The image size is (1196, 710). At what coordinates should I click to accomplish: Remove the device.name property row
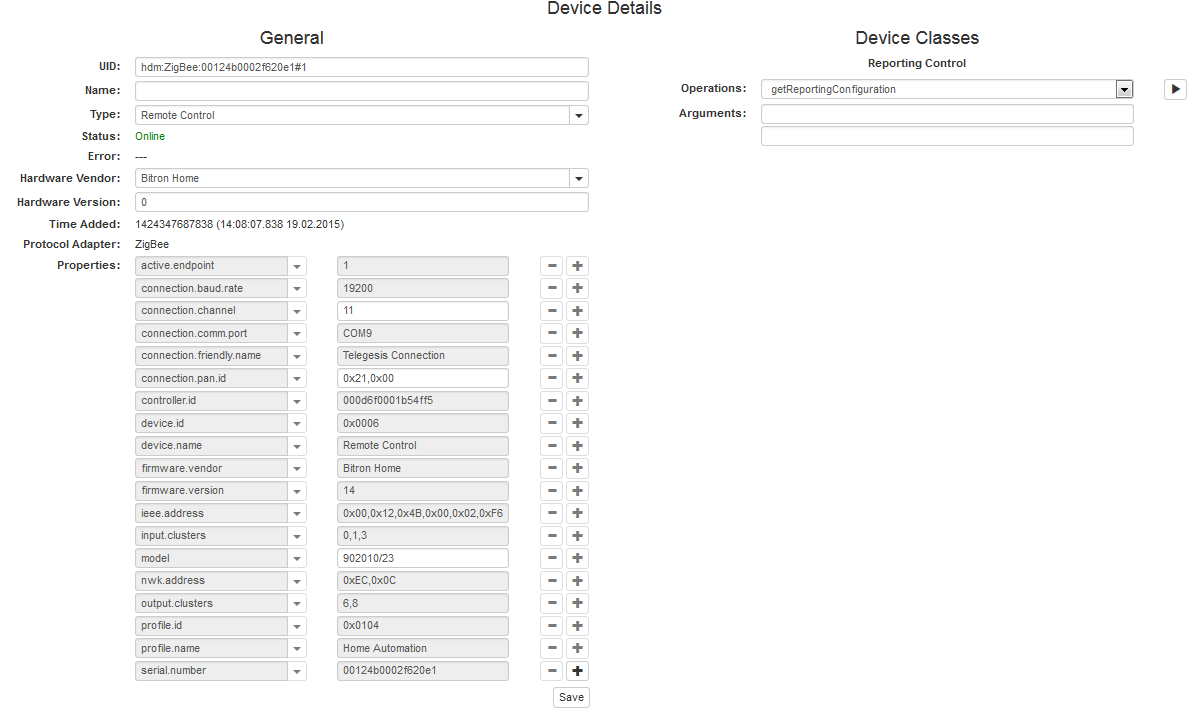click(553, 446)
